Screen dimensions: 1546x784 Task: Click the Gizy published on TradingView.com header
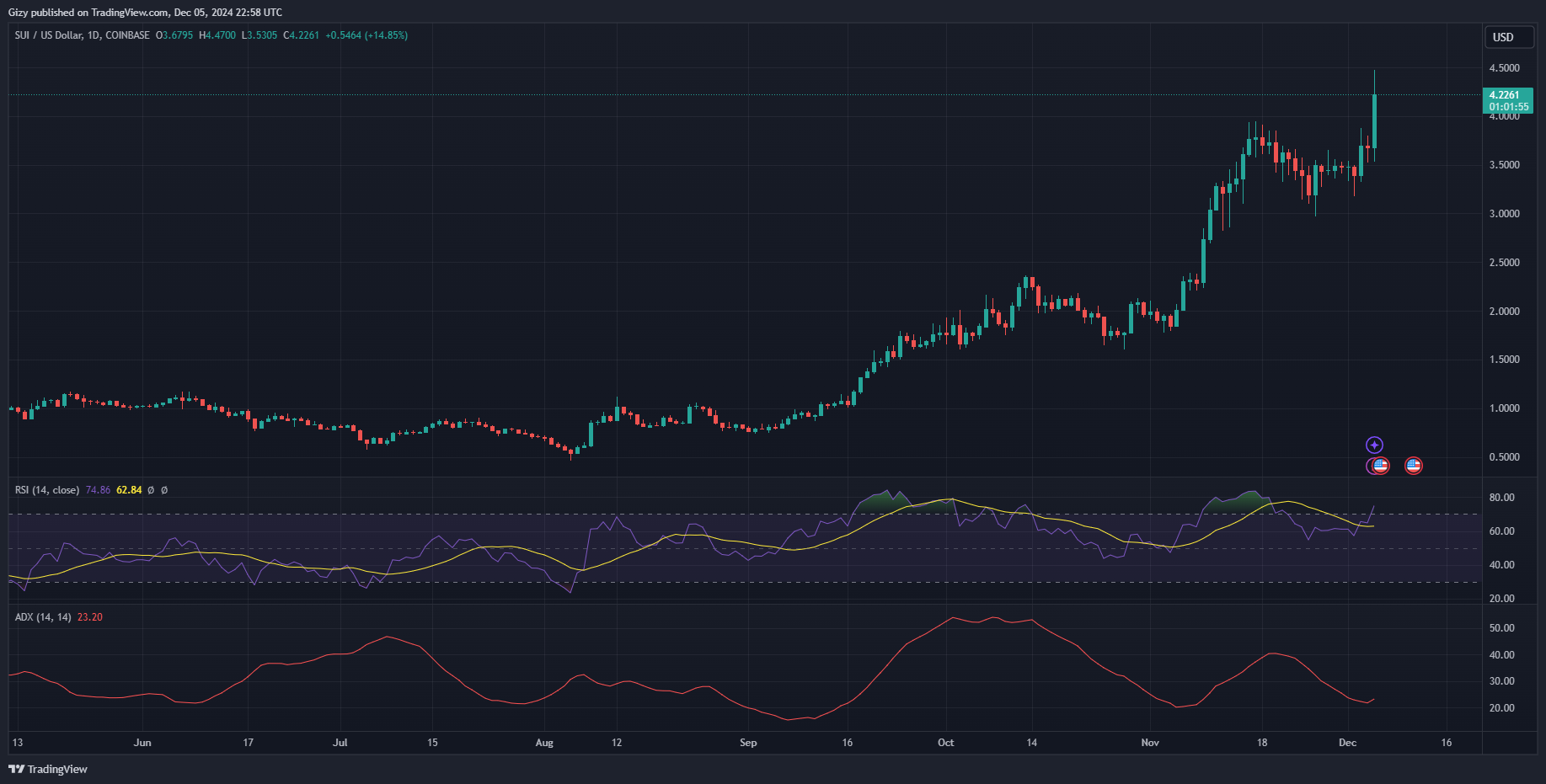tap(145, 13)
